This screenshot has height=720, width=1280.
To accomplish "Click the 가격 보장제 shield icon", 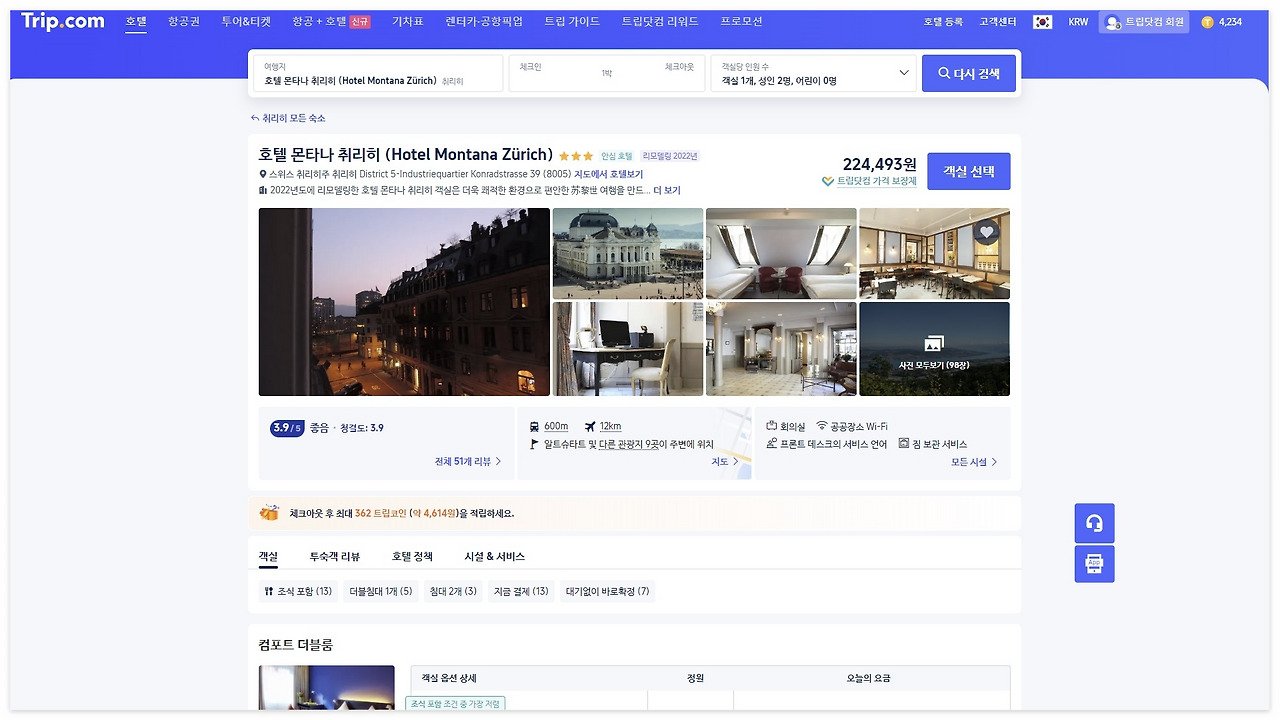I will pyautogui.click(x=828, y=181).
